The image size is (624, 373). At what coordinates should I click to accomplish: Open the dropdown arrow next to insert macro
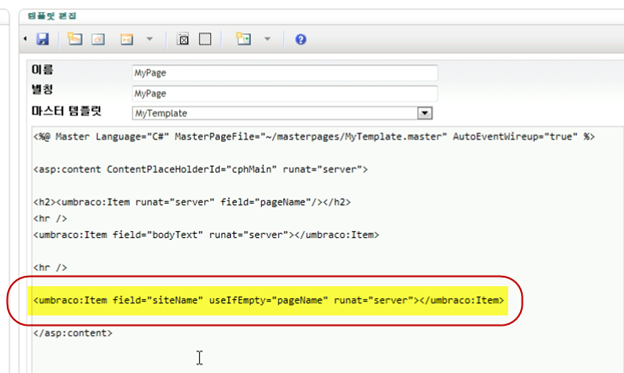click(150, 39)
